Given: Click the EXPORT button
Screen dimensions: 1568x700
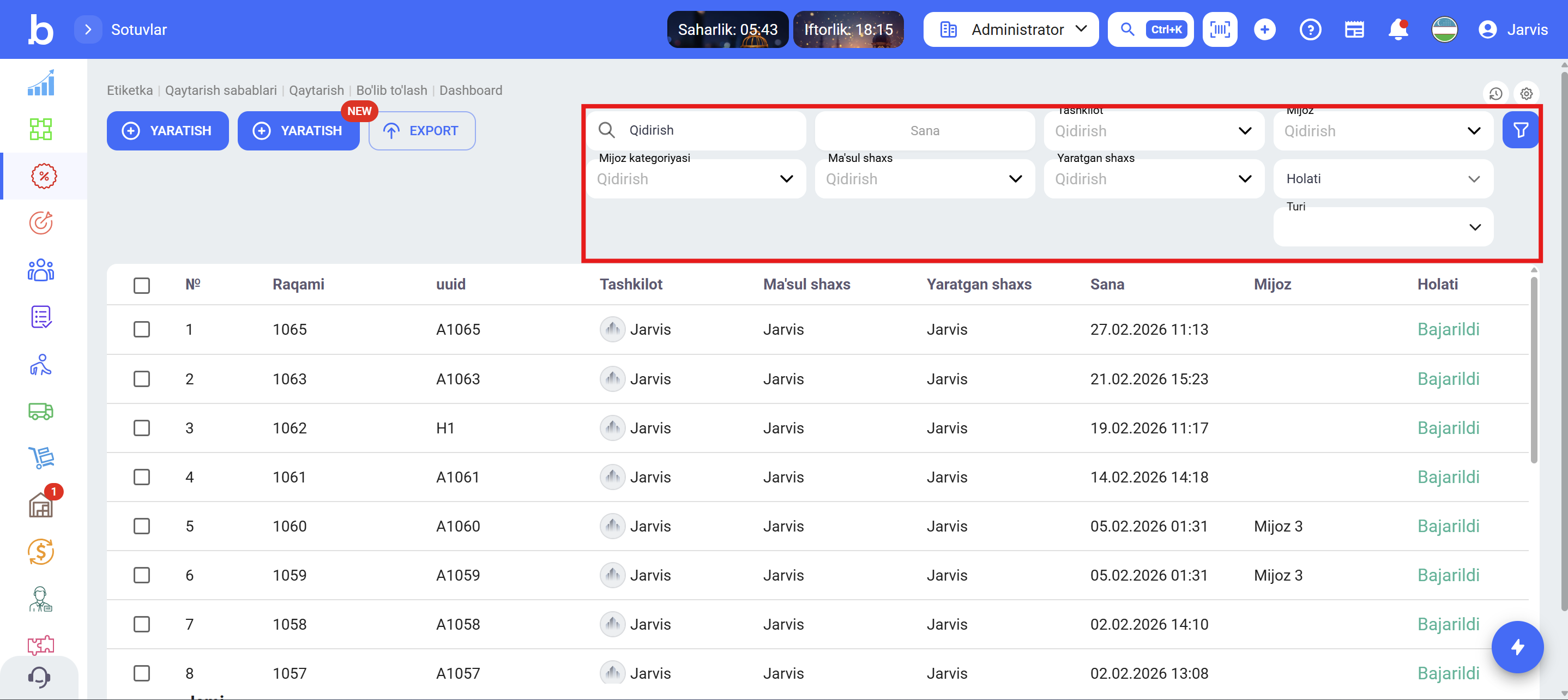Looking at the screenshot, I should coord(421,131).
